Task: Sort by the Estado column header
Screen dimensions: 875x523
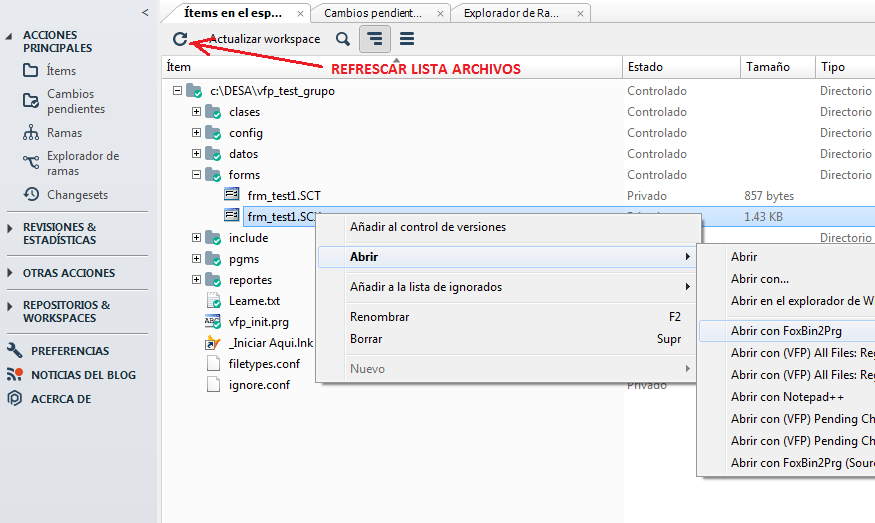Action: 681,67
